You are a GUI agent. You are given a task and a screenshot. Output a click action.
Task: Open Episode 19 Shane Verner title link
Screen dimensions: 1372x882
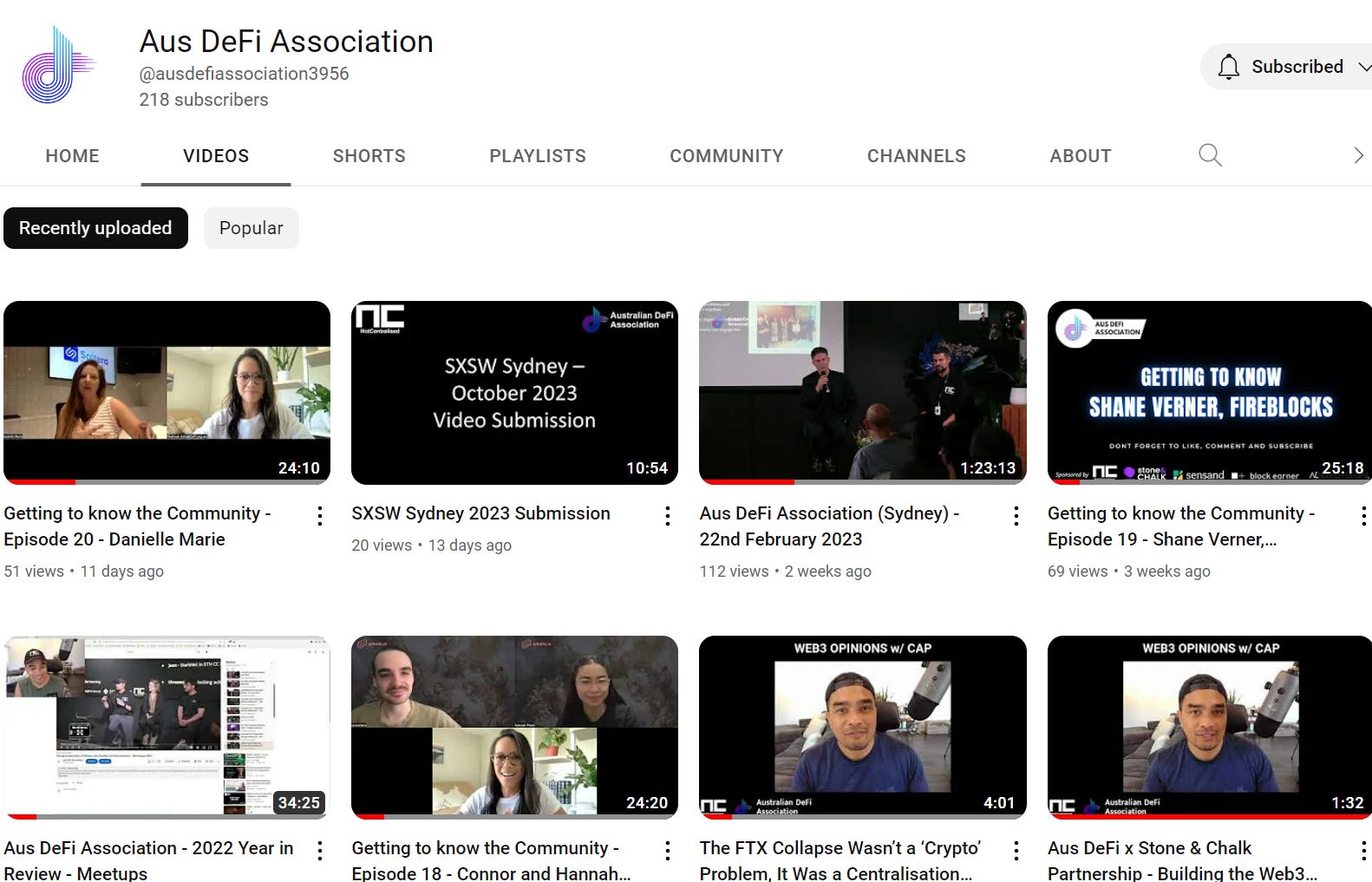point(1181,526)
